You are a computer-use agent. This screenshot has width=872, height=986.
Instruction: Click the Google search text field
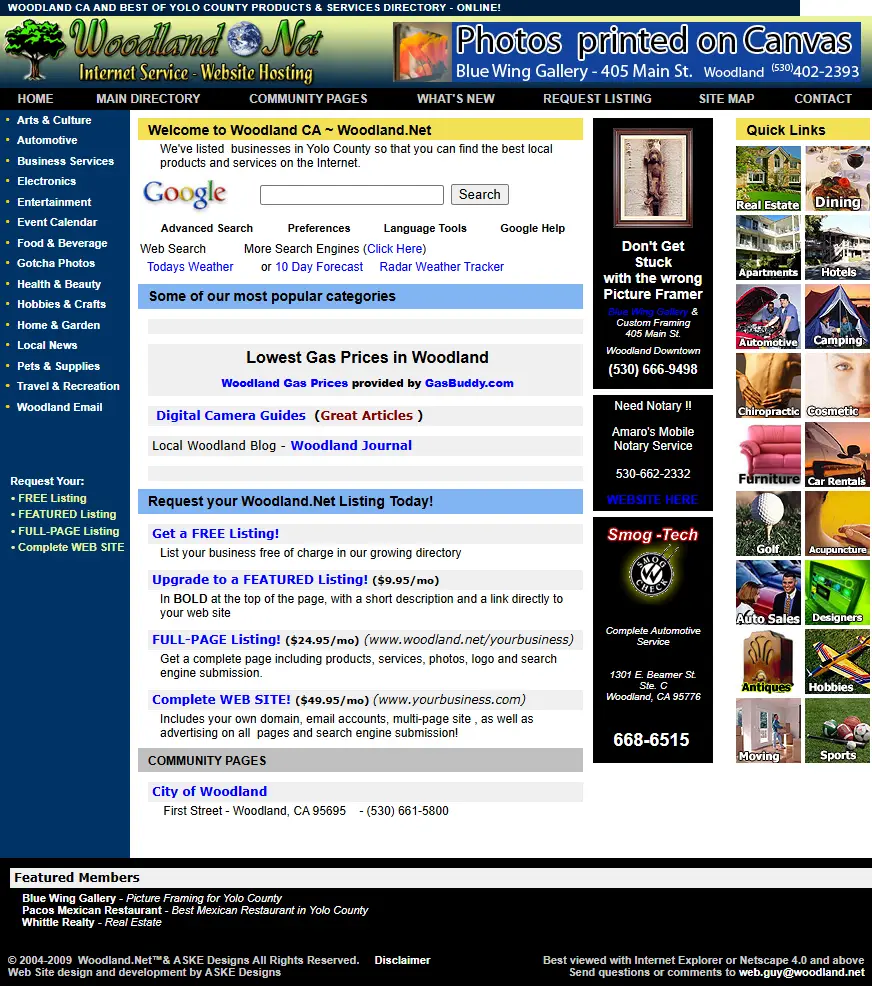point(351,195)
